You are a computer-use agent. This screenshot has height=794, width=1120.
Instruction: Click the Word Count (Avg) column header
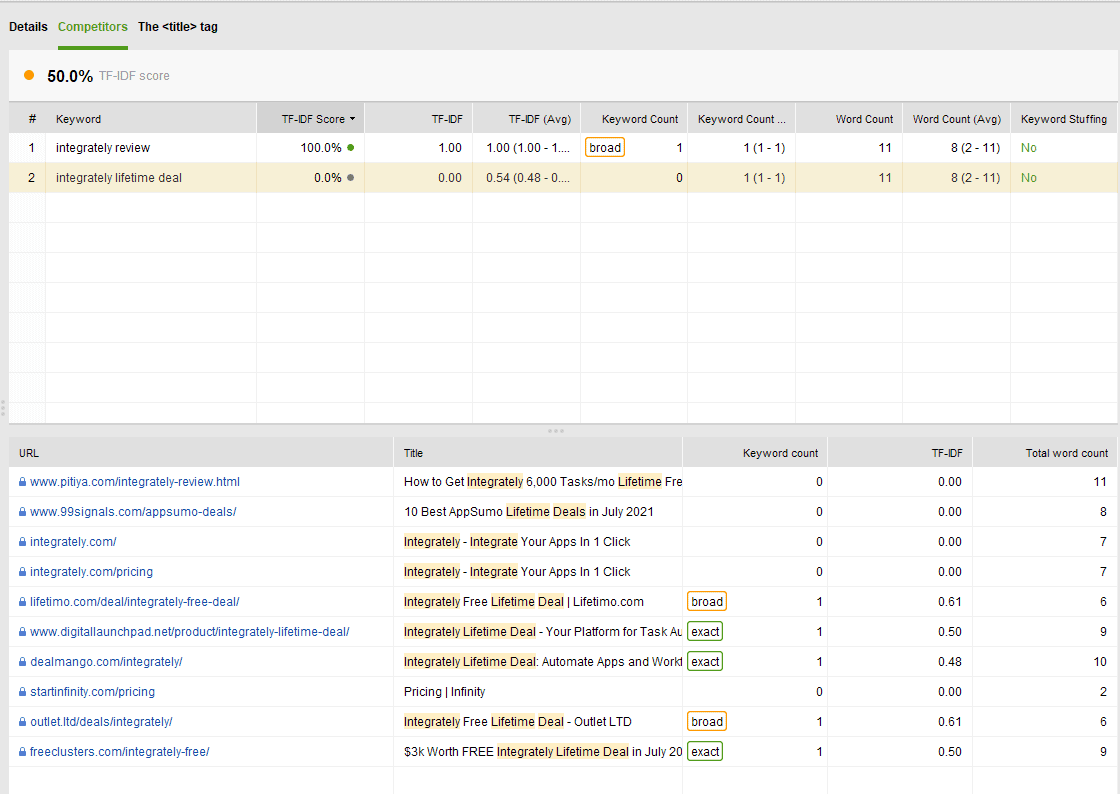point(956,119)
